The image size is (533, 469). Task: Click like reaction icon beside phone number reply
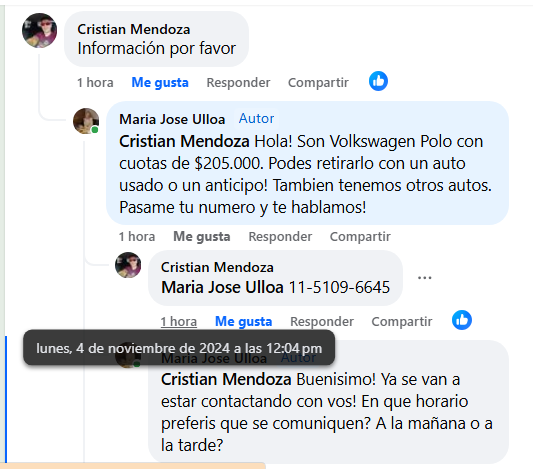(x=462, y=320)
